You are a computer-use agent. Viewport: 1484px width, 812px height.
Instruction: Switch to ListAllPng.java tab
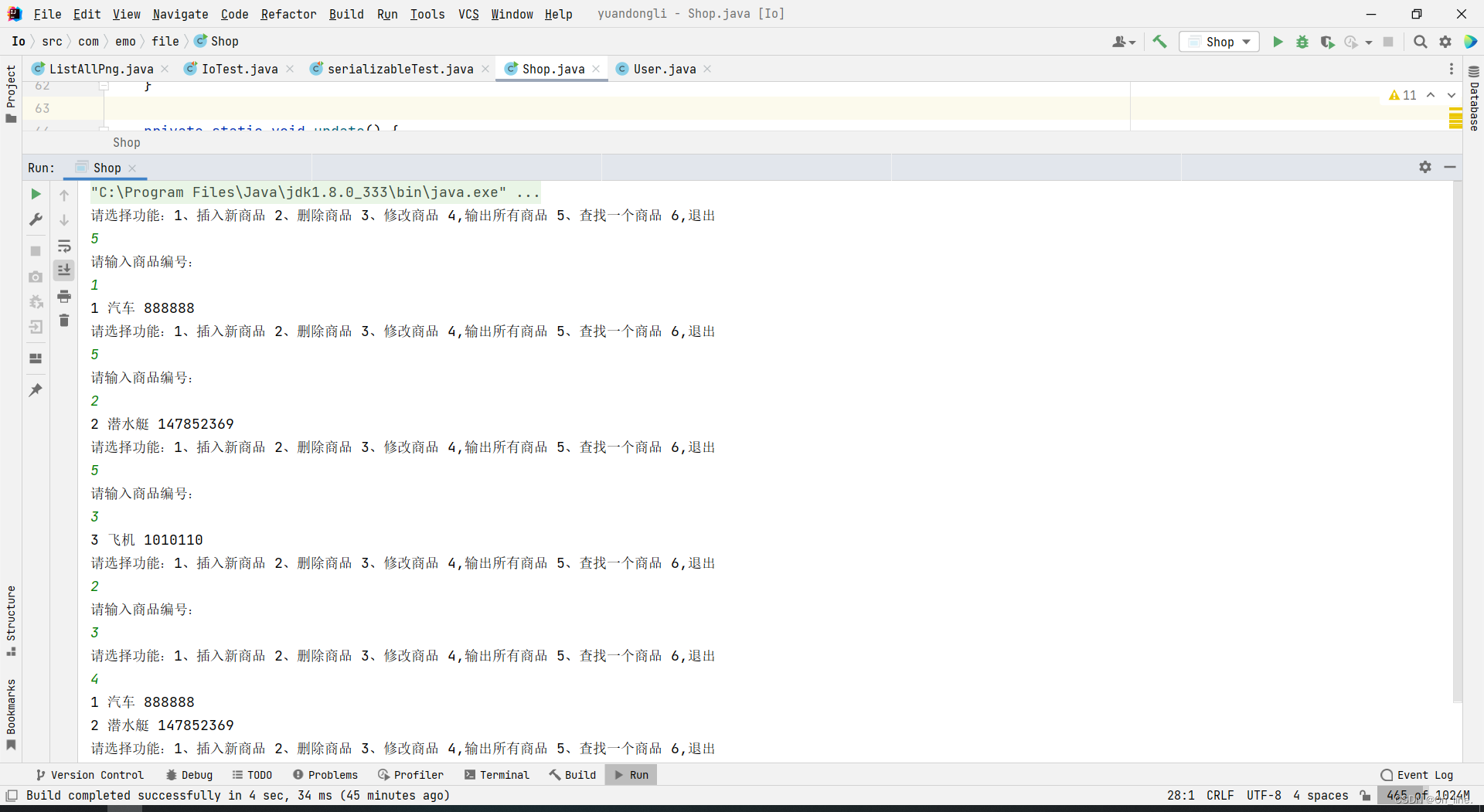100,69
